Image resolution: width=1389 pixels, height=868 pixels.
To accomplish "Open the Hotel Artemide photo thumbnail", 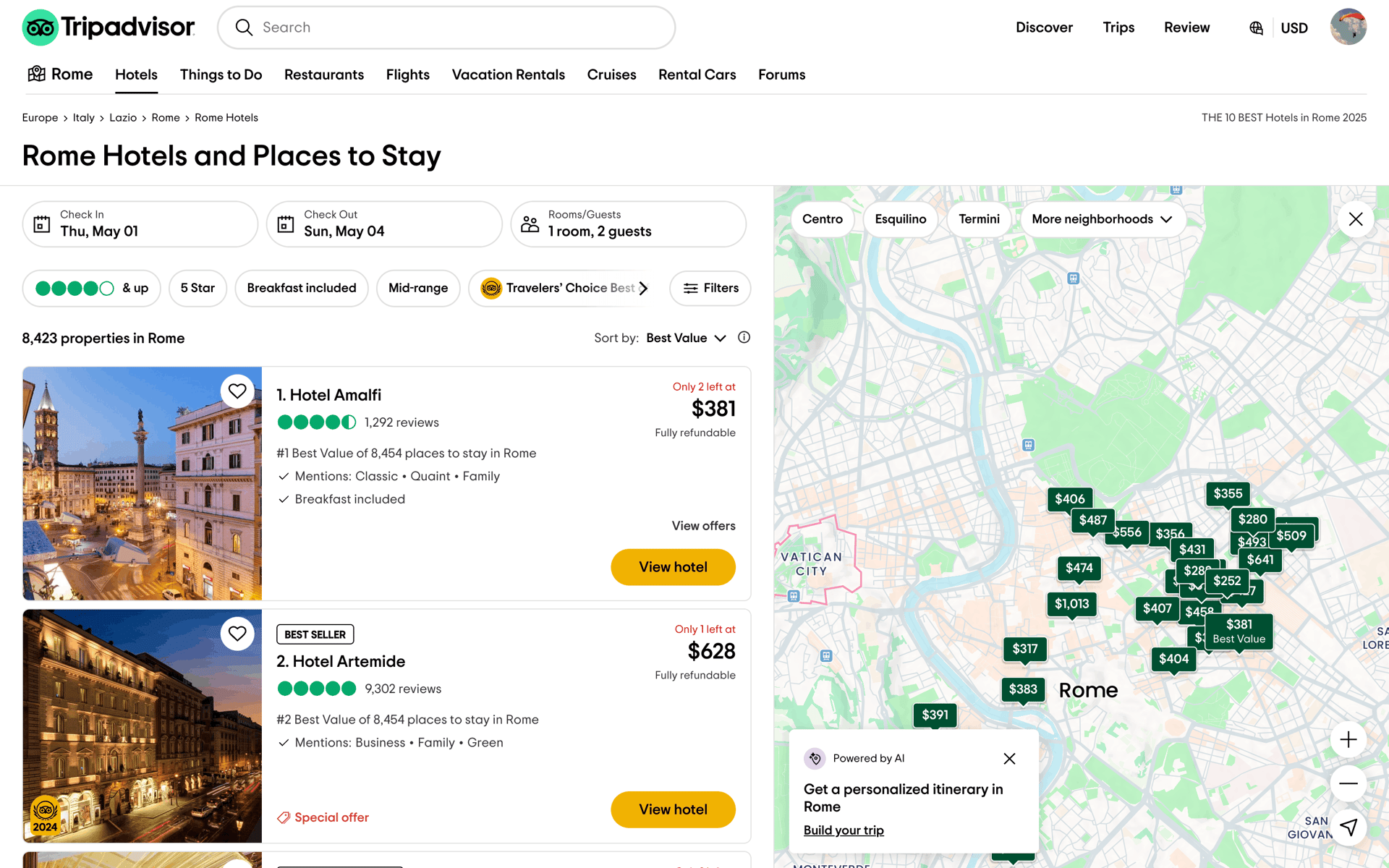I will (x=142, y=726).
